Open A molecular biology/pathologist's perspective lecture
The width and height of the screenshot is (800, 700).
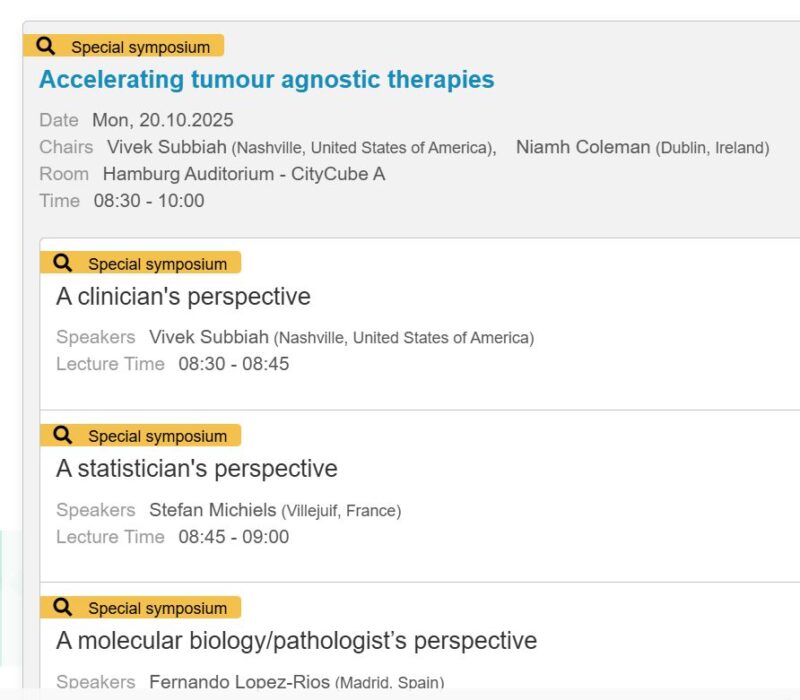pyautogui.click(x=296, y=641)
